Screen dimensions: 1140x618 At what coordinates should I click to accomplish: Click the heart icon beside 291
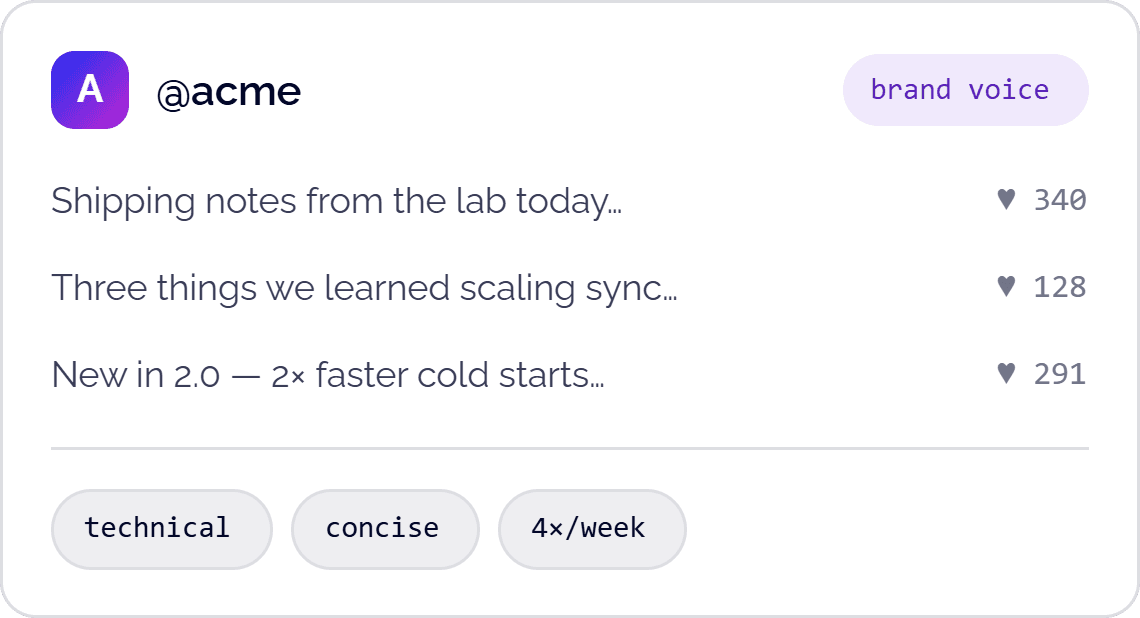point(1006,374)
